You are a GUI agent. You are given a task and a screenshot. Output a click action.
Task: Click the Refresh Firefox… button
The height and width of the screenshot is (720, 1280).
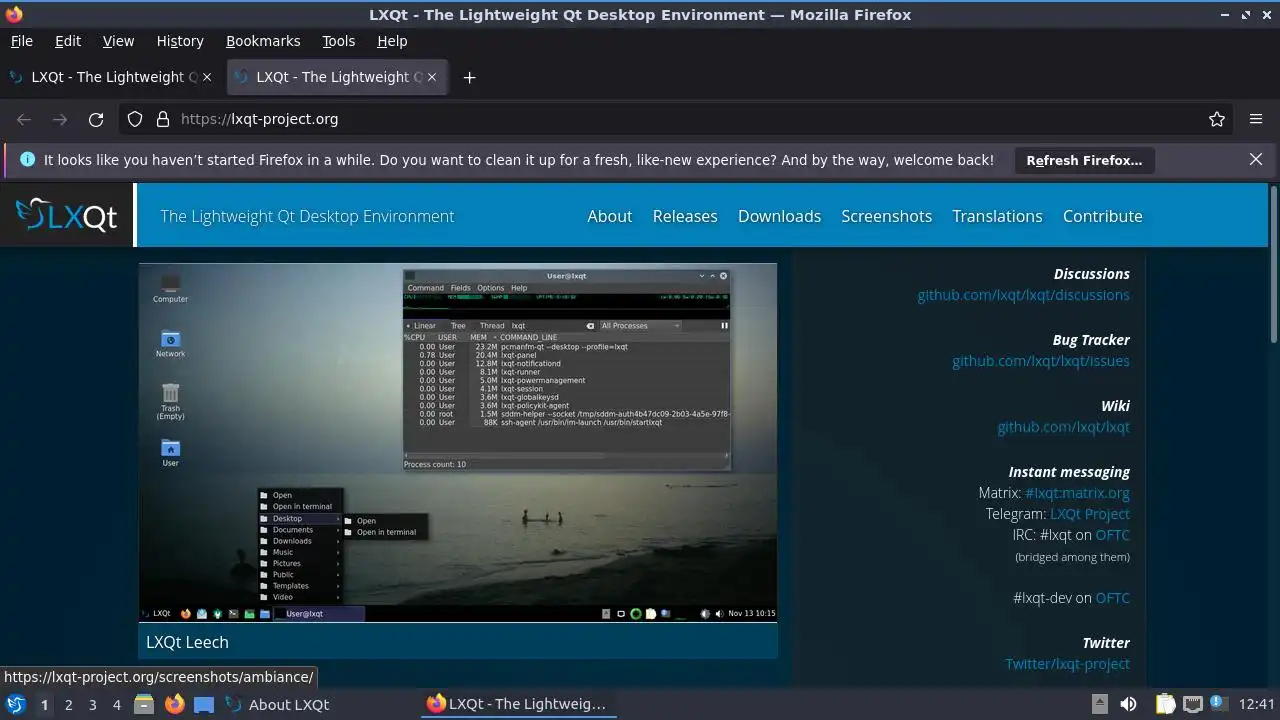tap(1084, 160)
